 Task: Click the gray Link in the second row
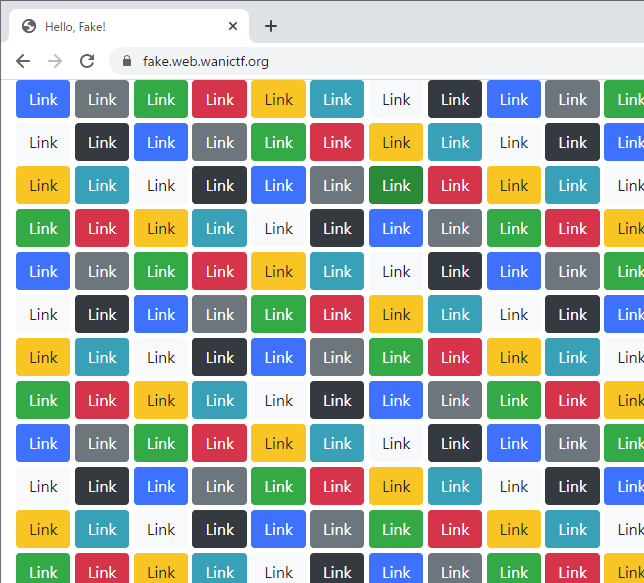pos(220,142)
